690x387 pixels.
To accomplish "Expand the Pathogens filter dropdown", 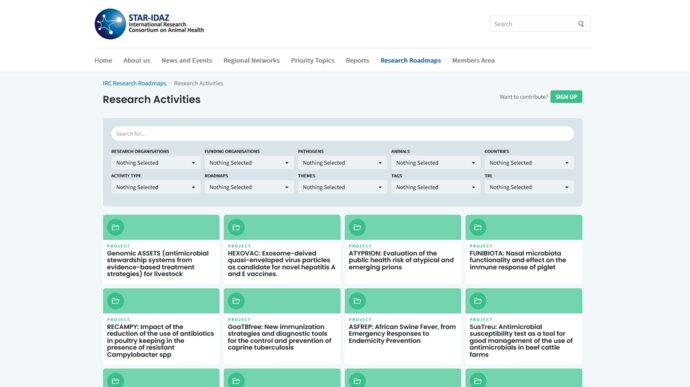I will [342, 163].
